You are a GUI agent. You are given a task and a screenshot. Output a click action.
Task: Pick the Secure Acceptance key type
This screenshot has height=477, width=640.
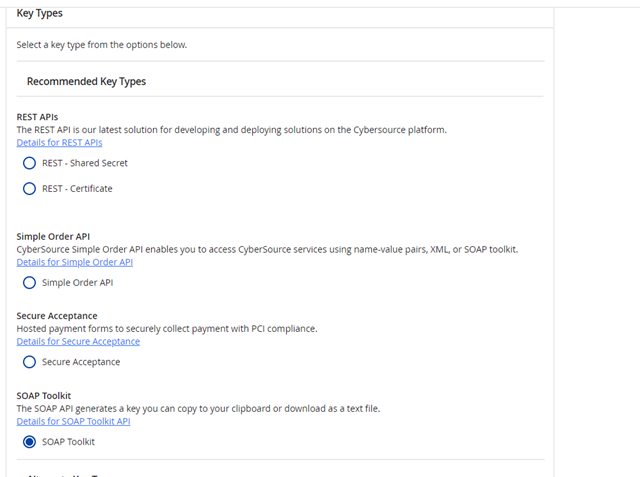tap(30, 362)
